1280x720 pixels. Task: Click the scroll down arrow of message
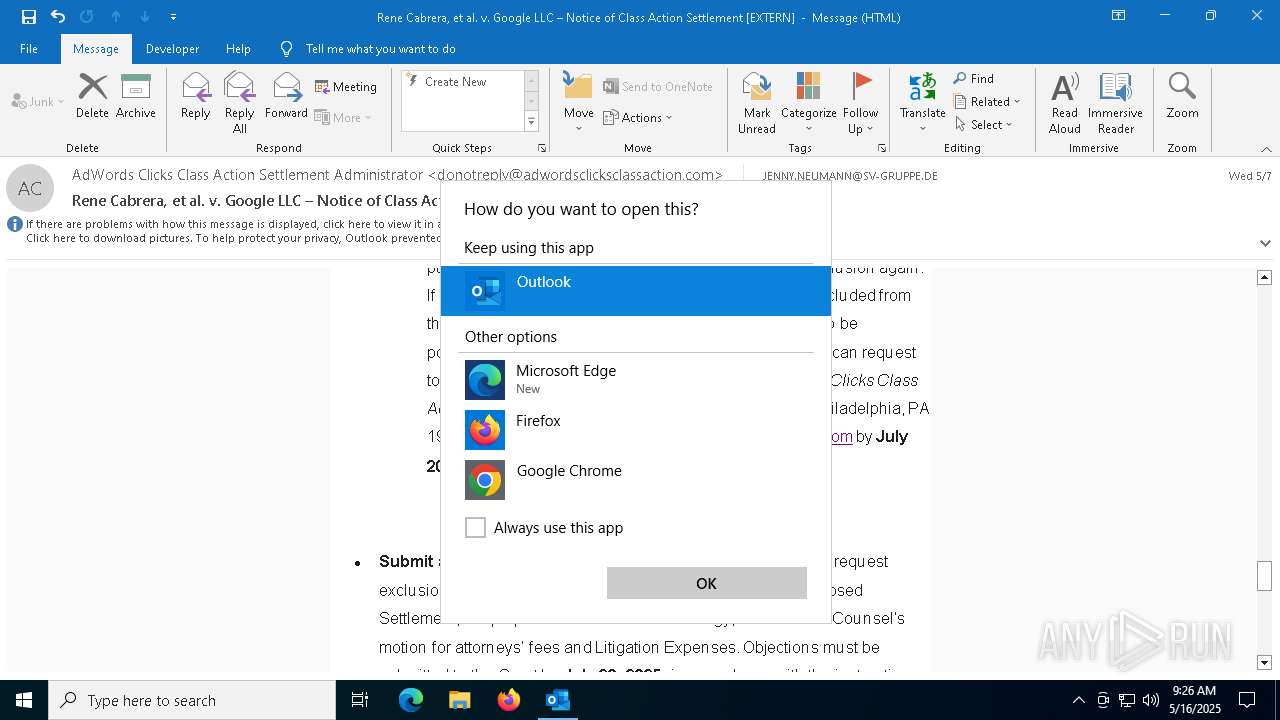coord(1264,662)
